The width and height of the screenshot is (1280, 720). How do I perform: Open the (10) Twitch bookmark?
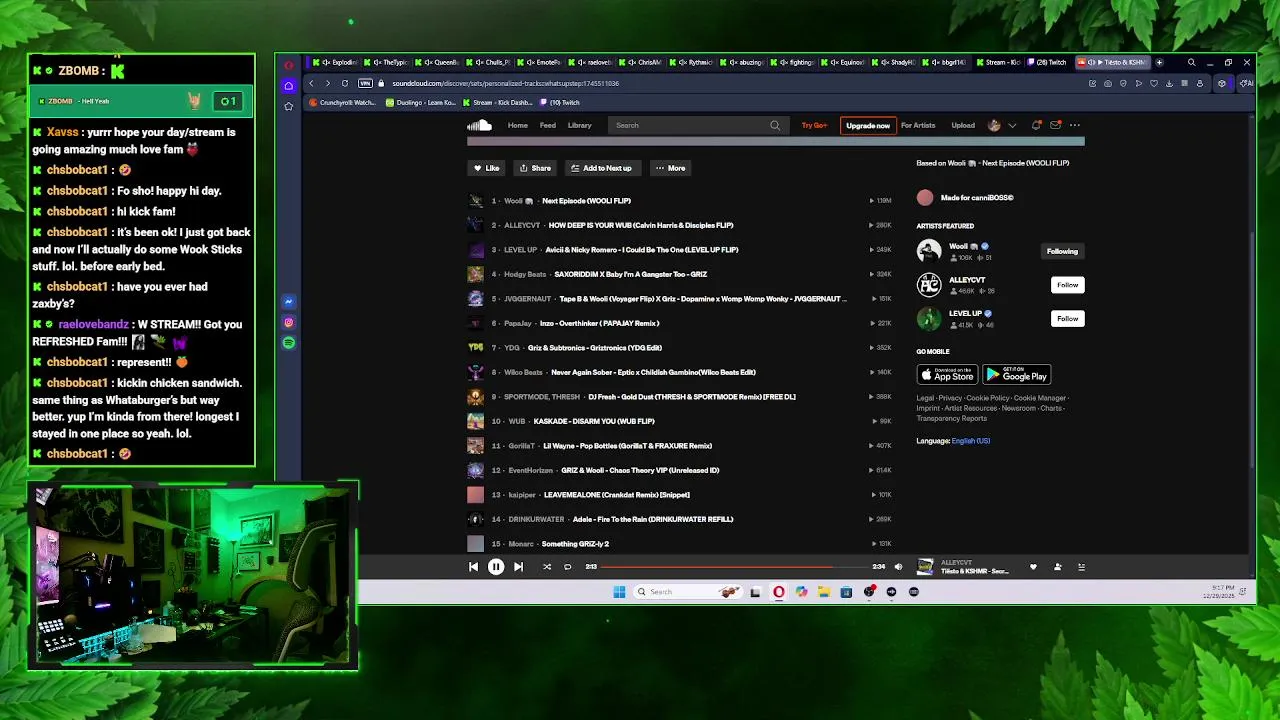(560, 102)
